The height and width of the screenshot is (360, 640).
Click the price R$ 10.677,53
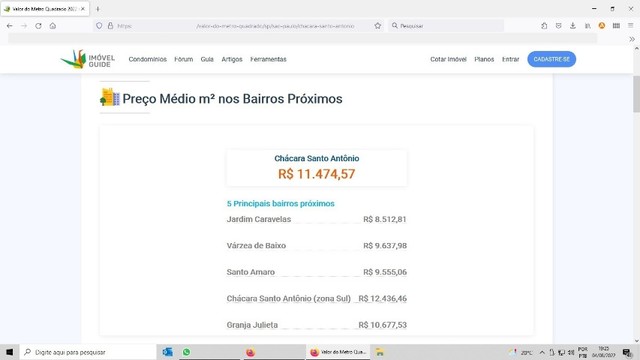(382, 325)
